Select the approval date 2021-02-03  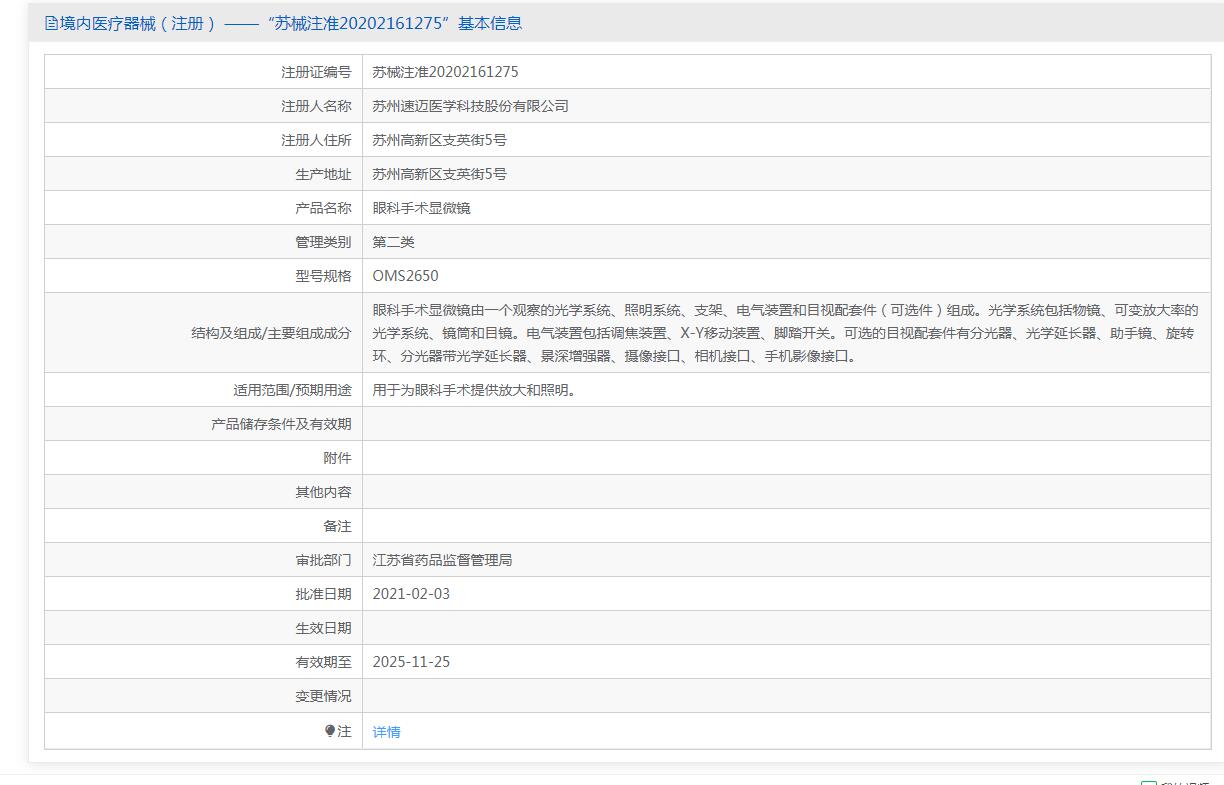click(411, 594)
